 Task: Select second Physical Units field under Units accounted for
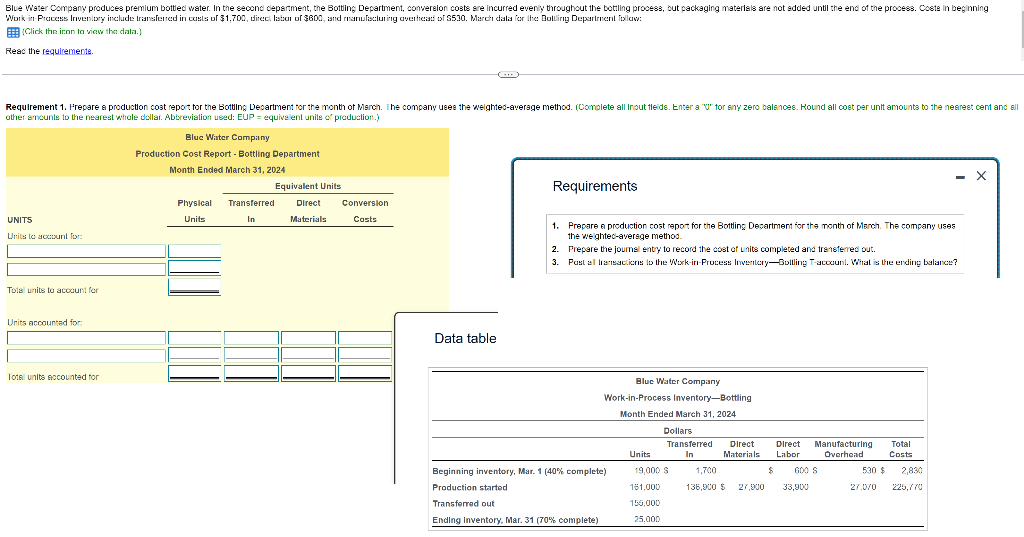tap(195, 355)
